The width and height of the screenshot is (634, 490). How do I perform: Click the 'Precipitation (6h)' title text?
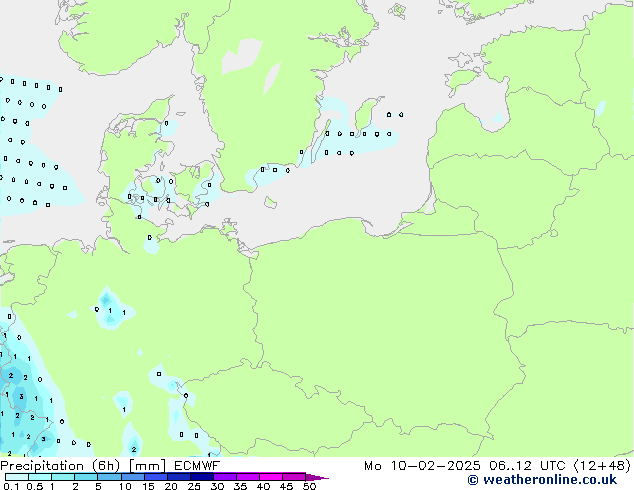[x=60, y=466]
